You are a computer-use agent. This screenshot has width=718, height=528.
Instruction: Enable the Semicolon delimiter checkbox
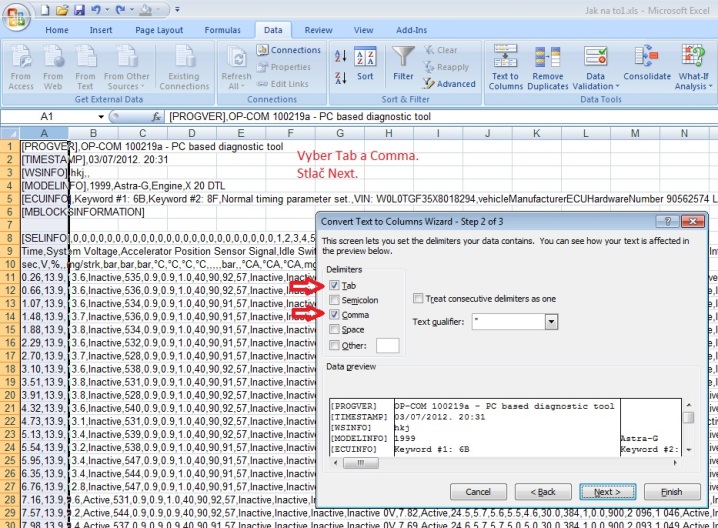pyautogui.click(x=334, y=300)
